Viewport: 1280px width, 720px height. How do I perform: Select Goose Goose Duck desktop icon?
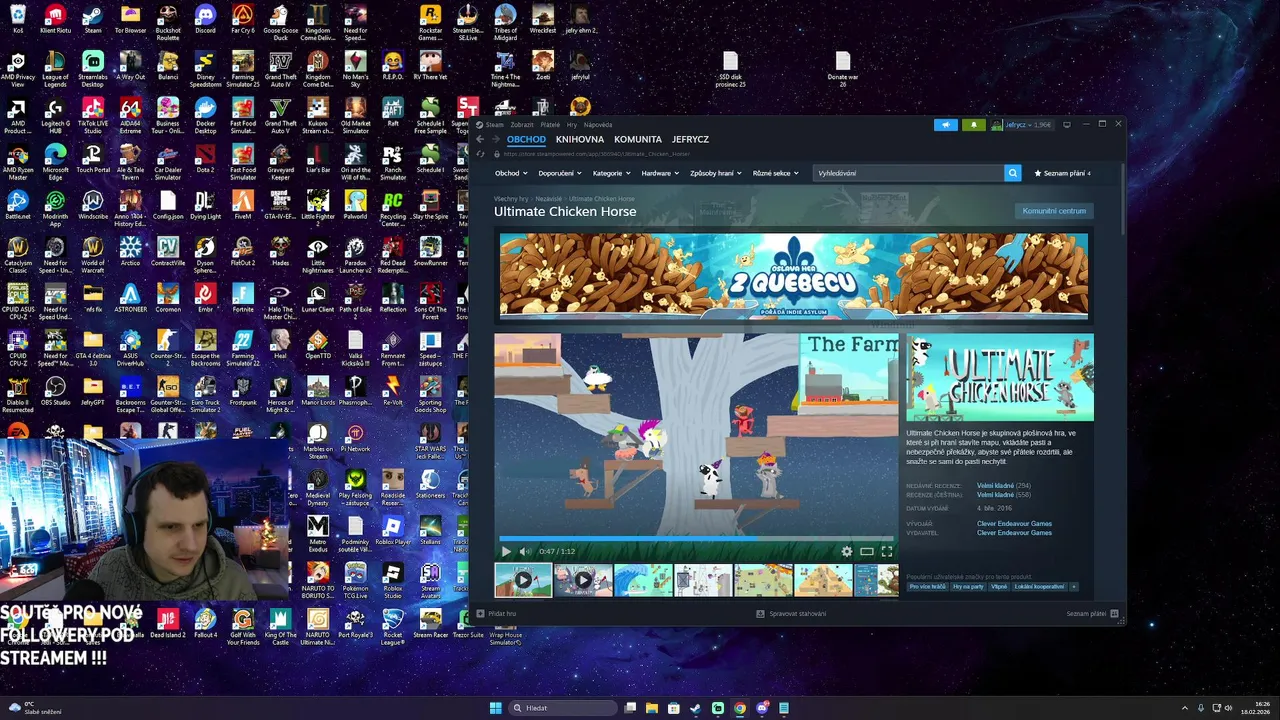[280, 20]
